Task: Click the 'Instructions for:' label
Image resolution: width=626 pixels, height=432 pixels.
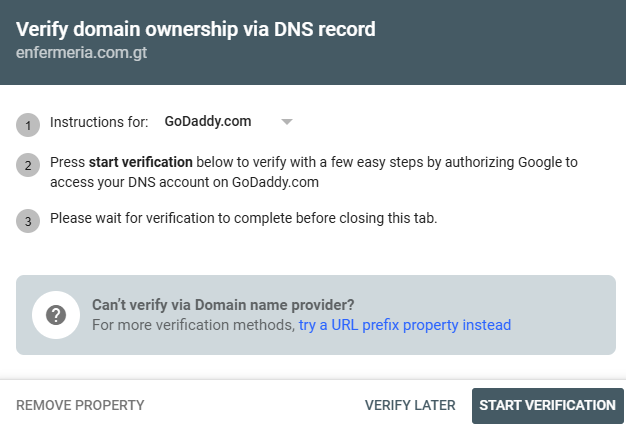Action: [x=99, y=122]
